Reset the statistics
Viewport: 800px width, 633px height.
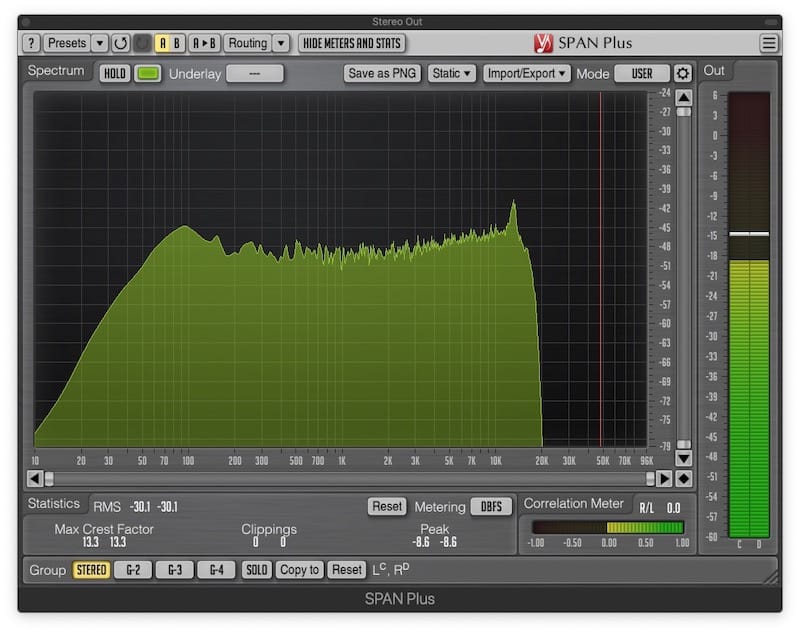(387, 507)
